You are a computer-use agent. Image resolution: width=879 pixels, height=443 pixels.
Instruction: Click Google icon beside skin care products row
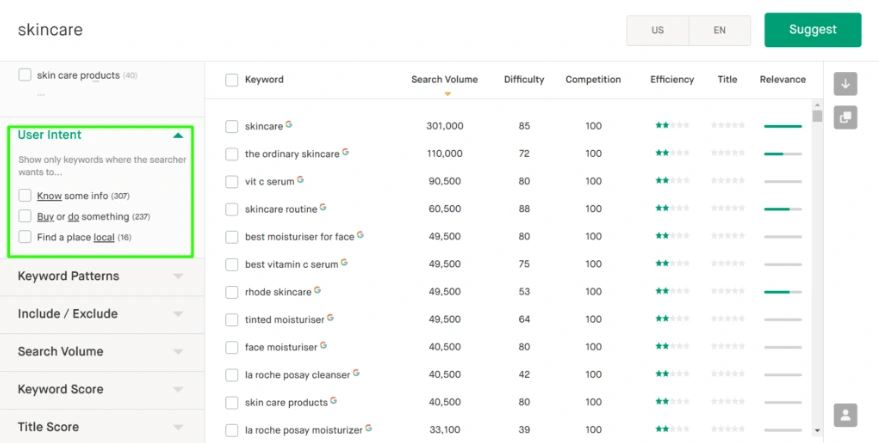coord(334,400)
